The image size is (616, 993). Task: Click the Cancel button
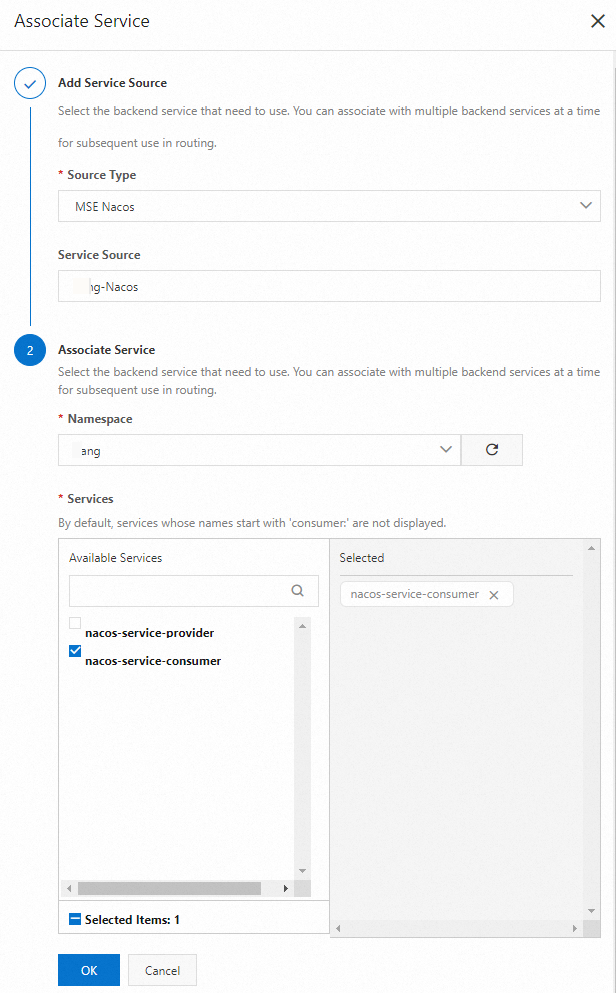pos(162,970)
